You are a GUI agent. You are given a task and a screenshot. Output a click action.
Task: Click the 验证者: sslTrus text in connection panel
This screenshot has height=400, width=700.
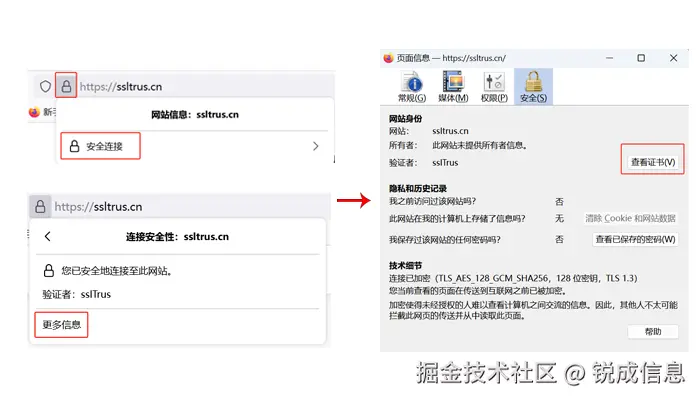[76, 294]
